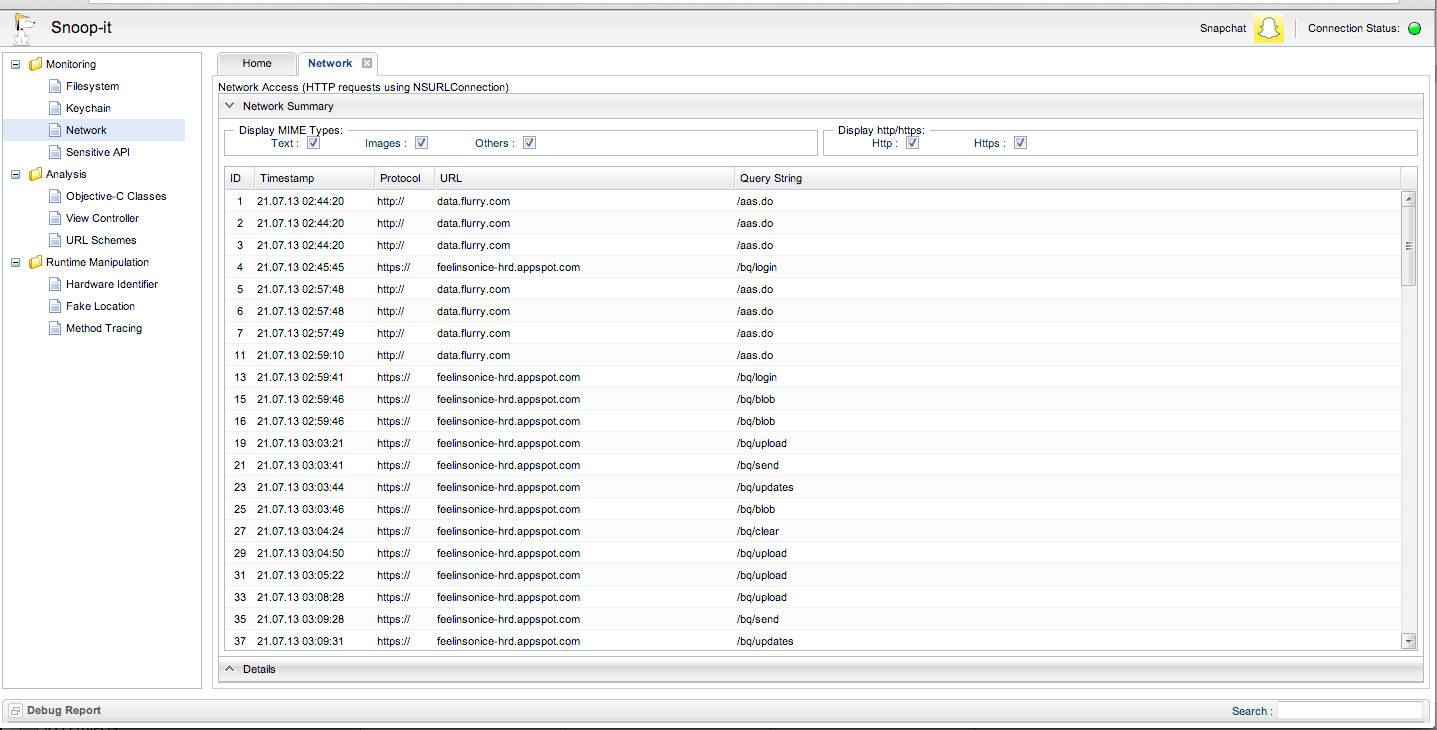This screenshot has width=1437, height=730.
Task: Open Filesystem monitoring page icon
Action: coord(56,87)
